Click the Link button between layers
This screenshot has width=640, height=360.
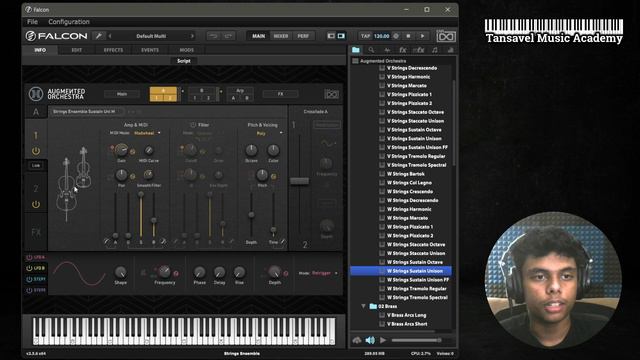(x=36, y=165)
